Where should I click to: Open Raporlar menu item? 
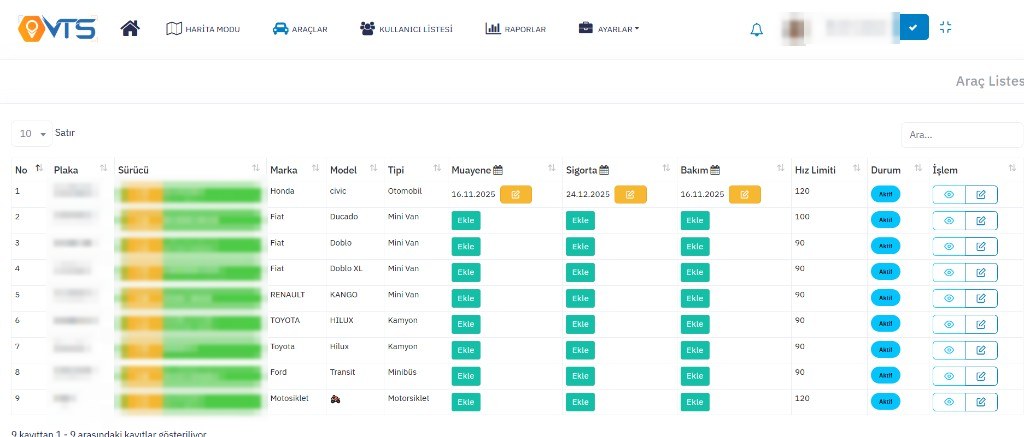515,29
